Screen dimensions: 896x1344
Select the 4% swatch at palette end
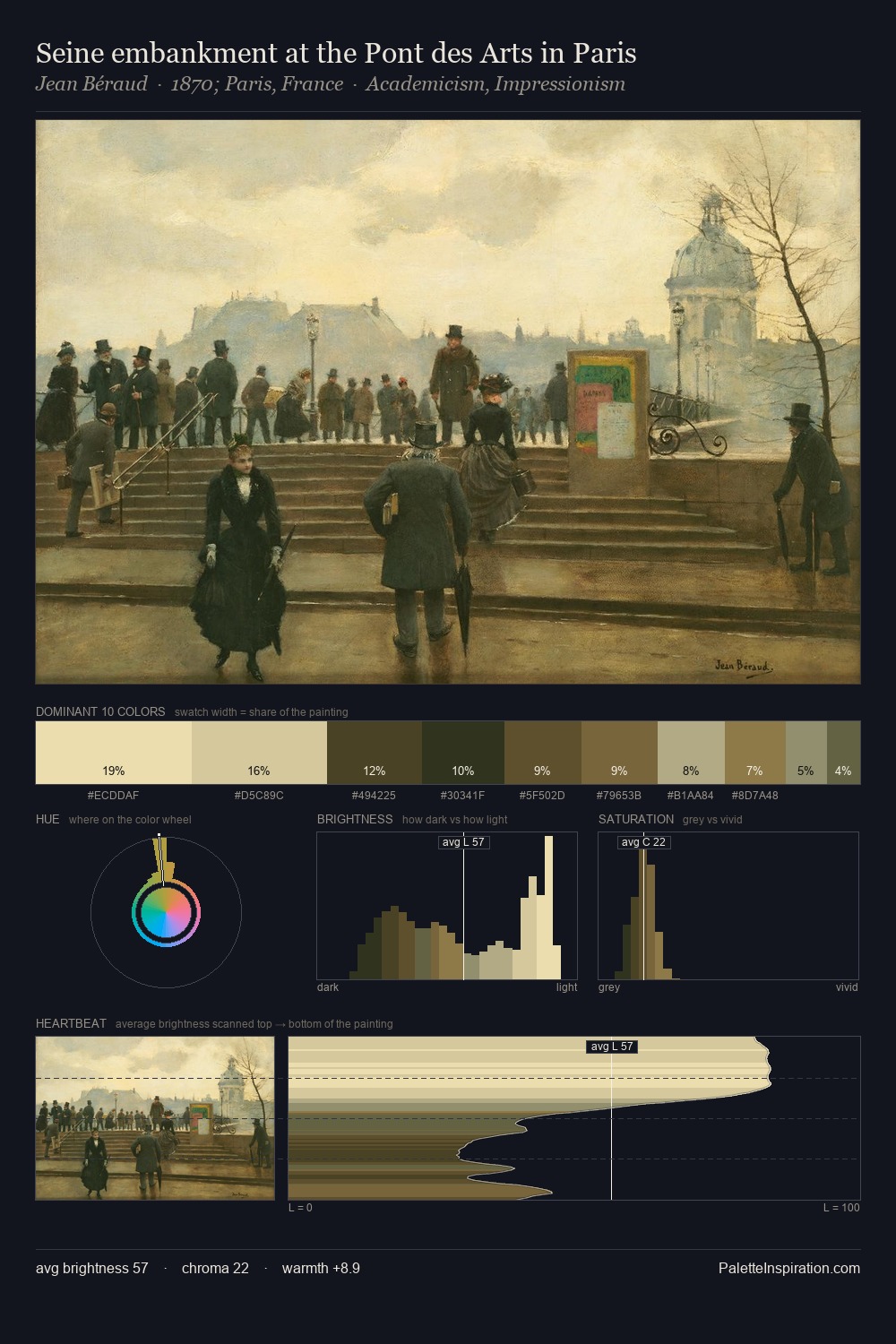point(843,753)
